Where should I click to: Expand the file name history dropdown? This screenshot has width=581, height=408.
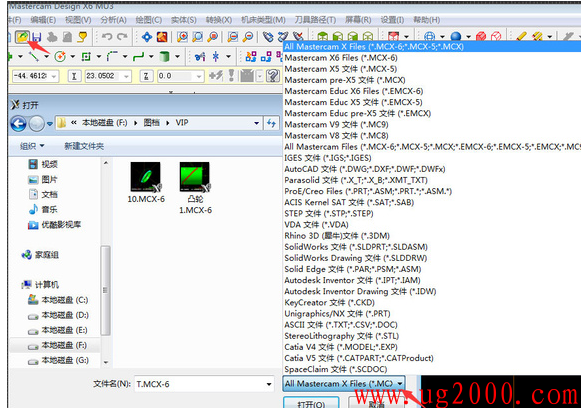click(x=269, y=384)
